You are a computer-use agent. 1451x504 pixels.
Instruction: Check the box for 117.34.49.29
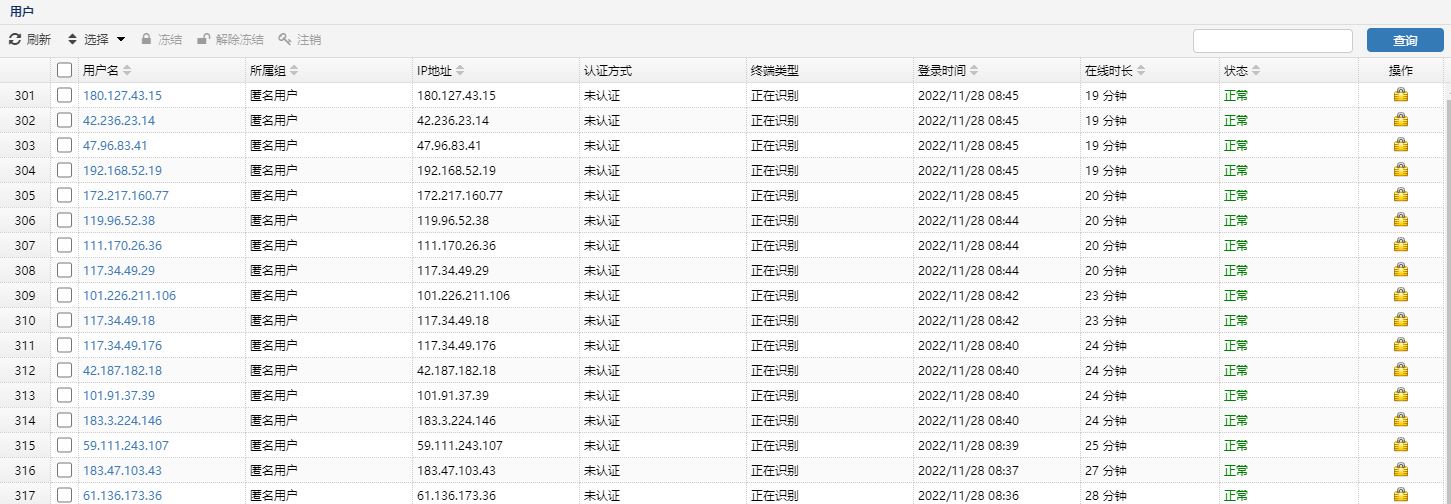pos(64,270)
